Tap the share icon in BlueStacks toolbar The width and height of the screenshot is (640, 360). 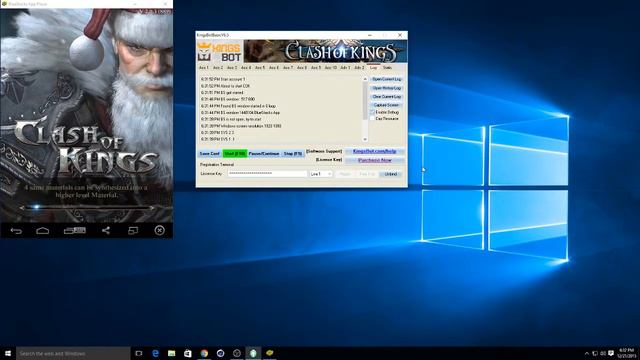[x=106, y=231]
